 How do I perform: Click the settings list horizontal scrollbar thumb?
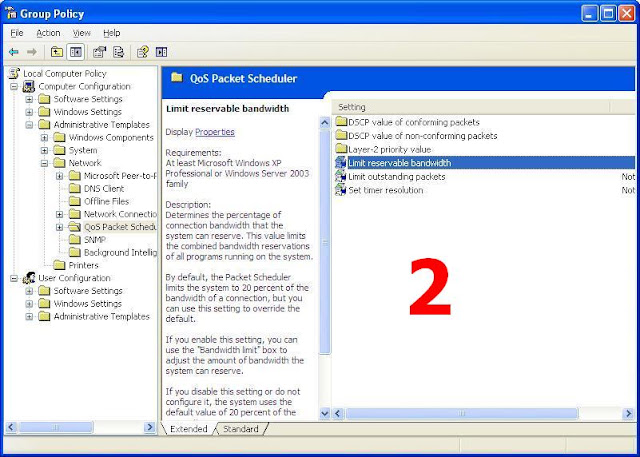tap(461, 414)
